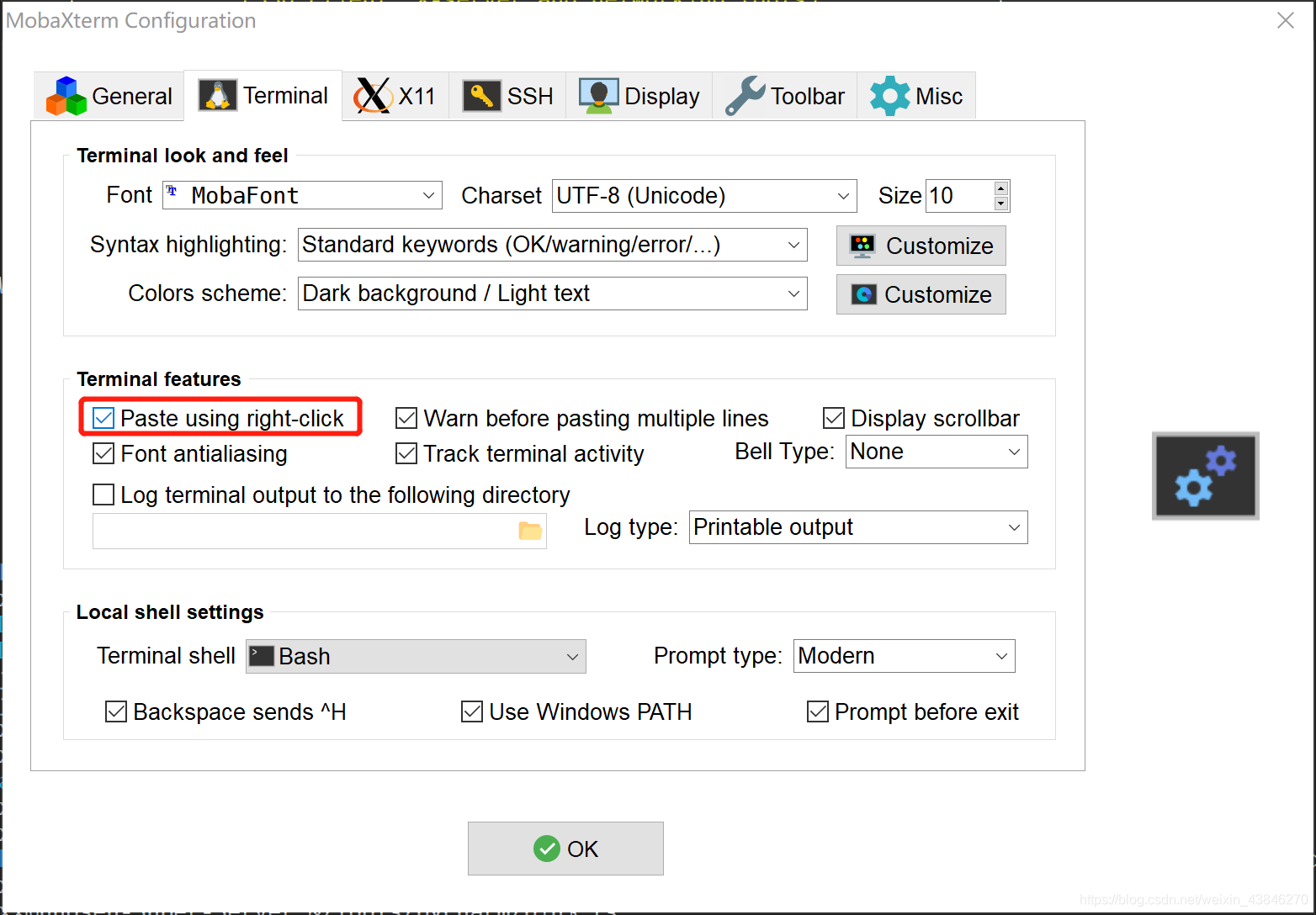Decrease font size with the down arrow

[1000, 203]
